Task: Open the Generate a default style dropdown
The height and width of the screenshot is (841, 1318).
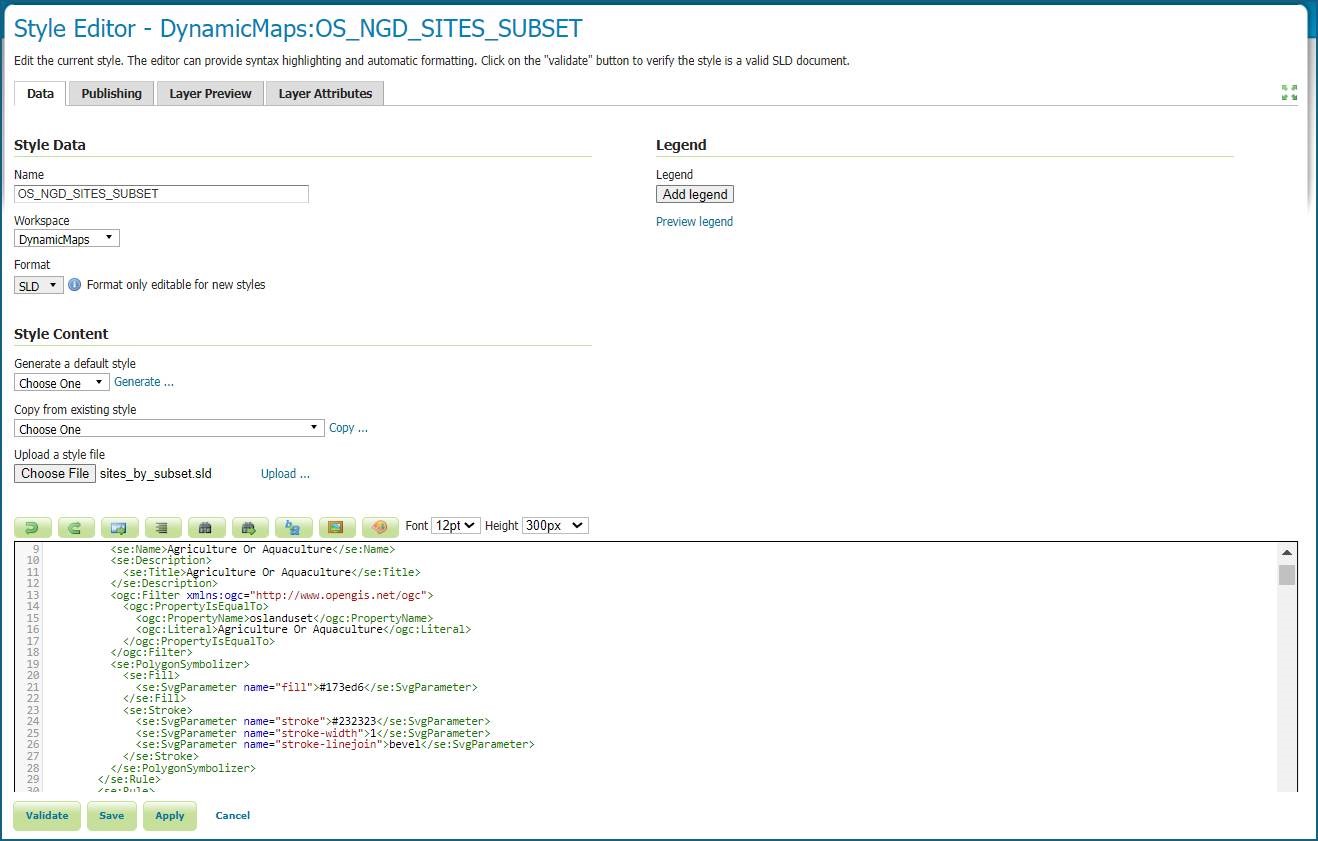Action: [x=61, y=383]
